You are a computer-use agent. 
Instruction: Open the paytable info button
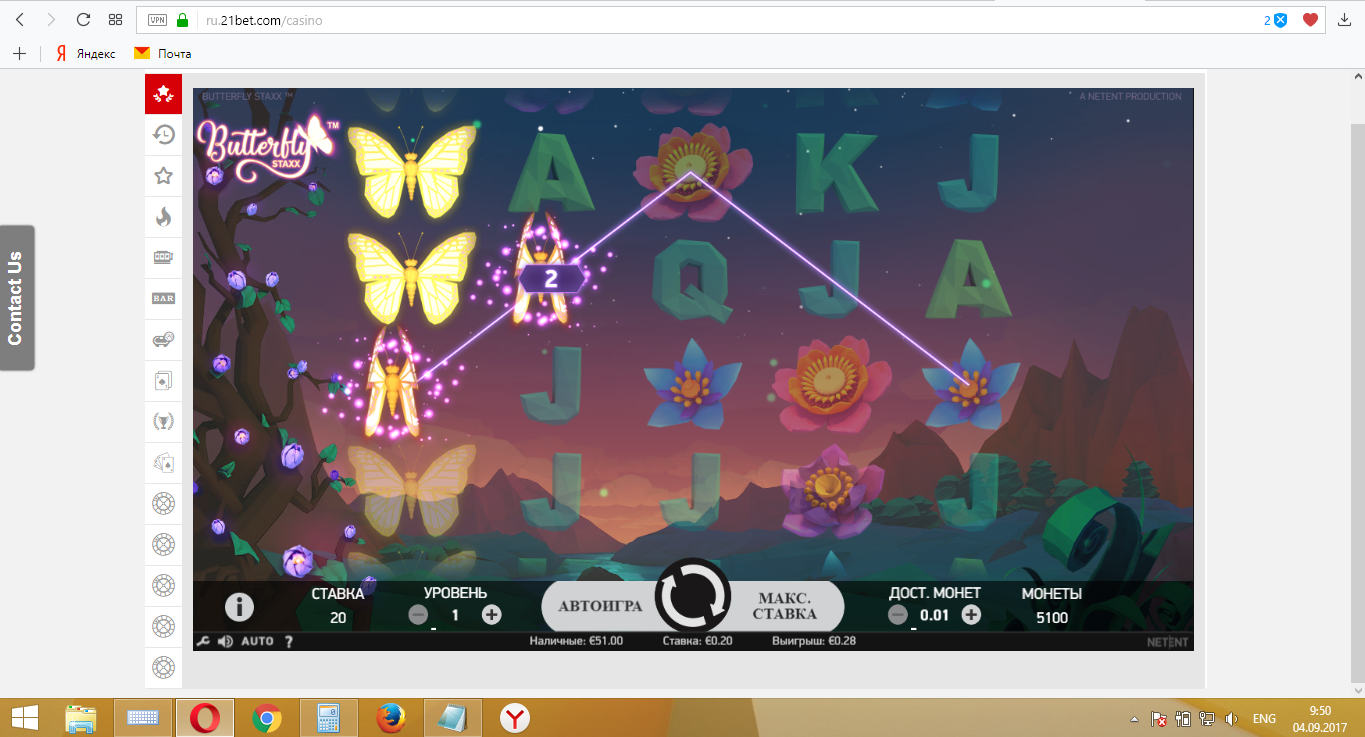239,606
